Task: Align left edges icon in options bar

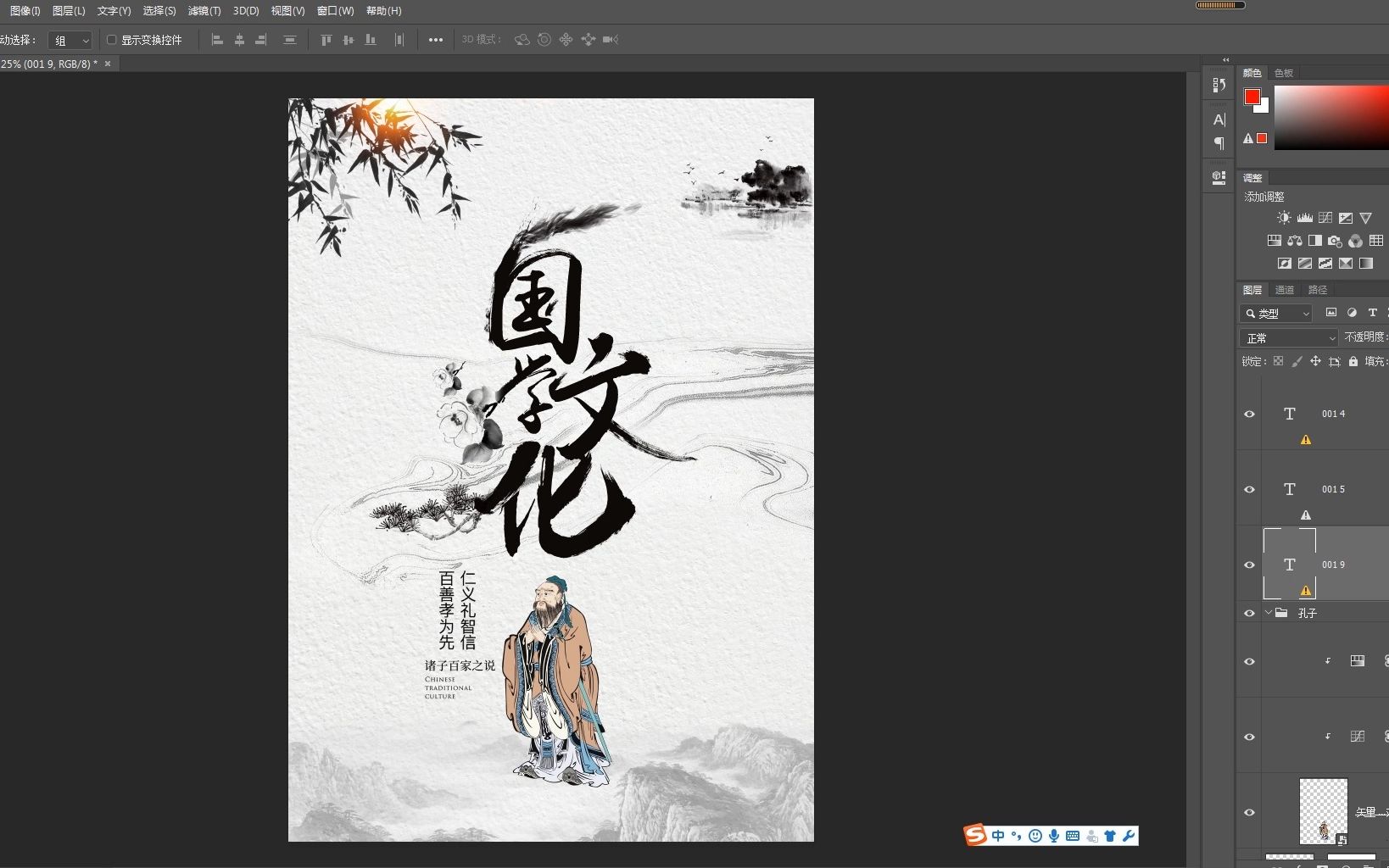Action: (x=217, y=40)
